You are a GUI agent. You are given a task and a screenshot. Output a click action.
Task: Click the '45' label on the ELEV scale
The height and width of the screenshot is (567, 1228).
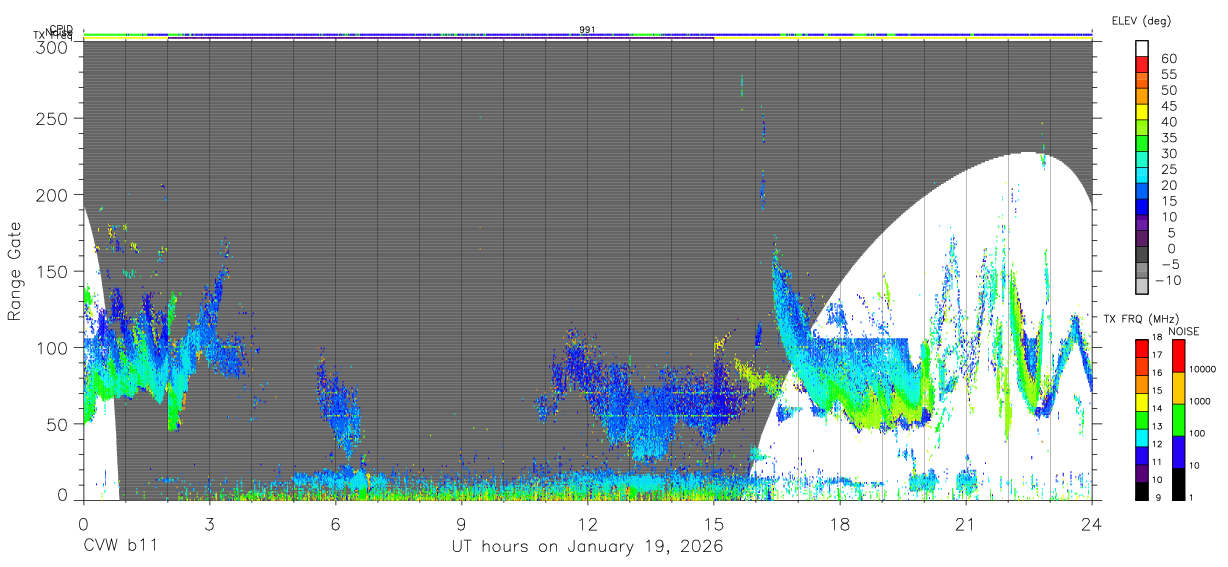(1168, 106)
